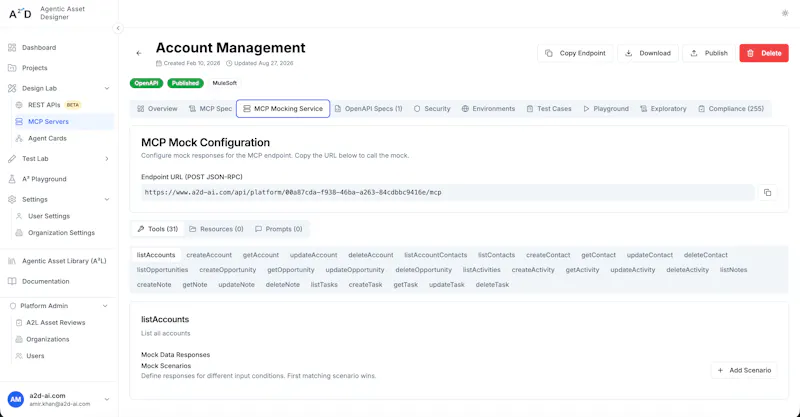Click the MuleSoft tag

224,83
